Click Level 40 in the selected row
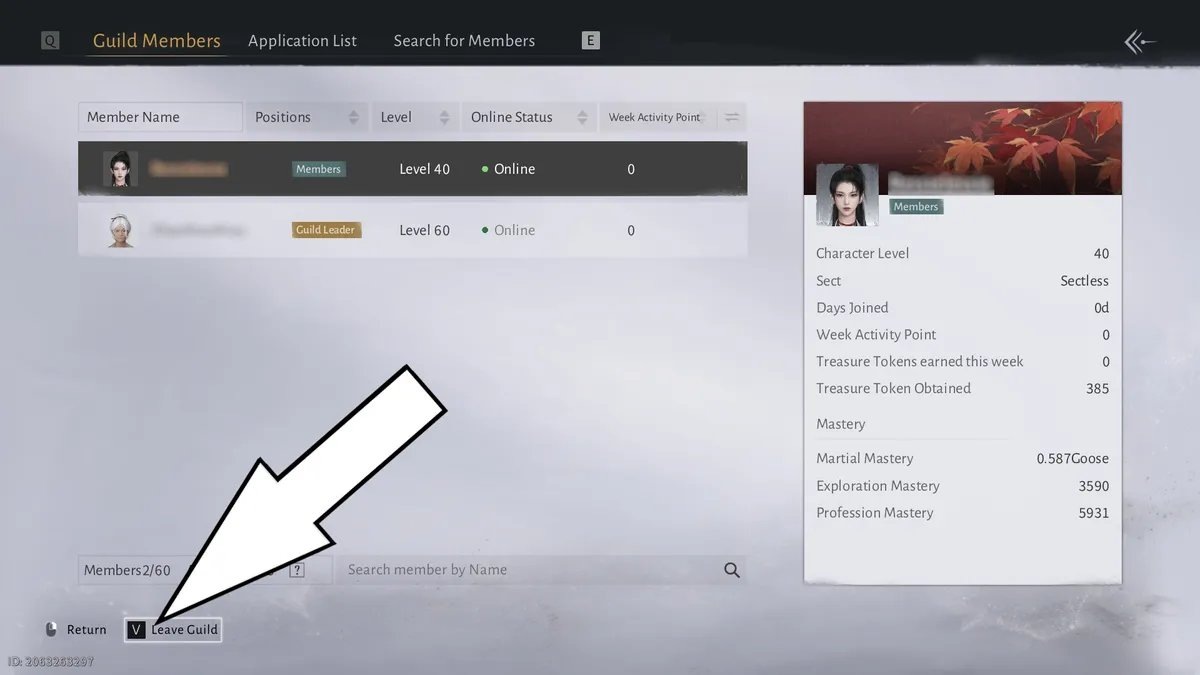The image size is (1200, 675). click(425, 169)
